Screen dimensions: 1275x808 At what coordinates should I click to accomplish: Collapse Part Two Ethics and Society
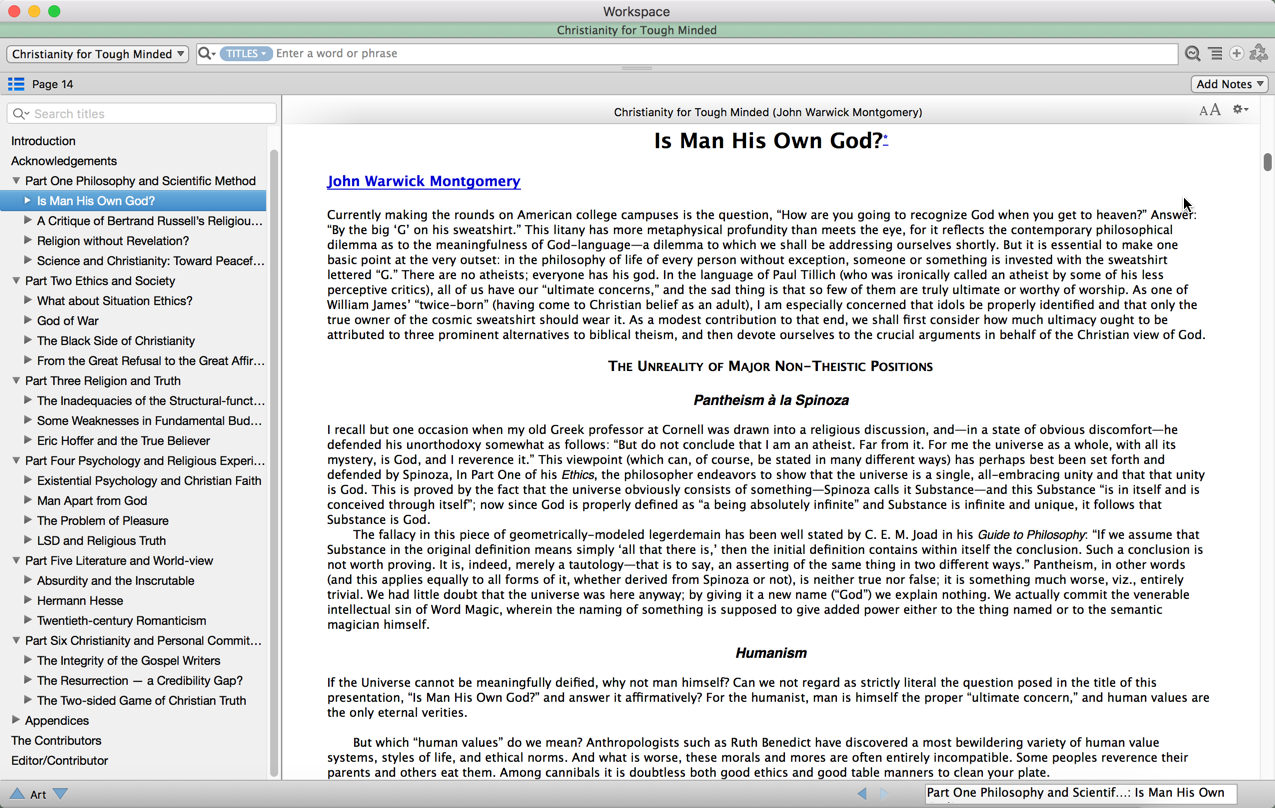coord(16,281)
